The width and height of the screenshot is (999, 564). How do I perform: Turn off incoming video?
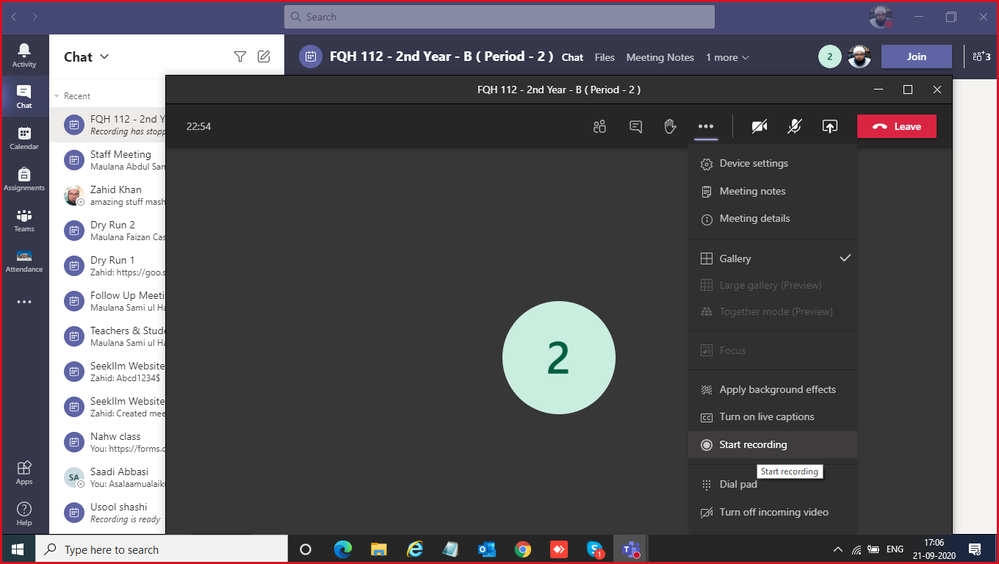(x=772, y=512)
